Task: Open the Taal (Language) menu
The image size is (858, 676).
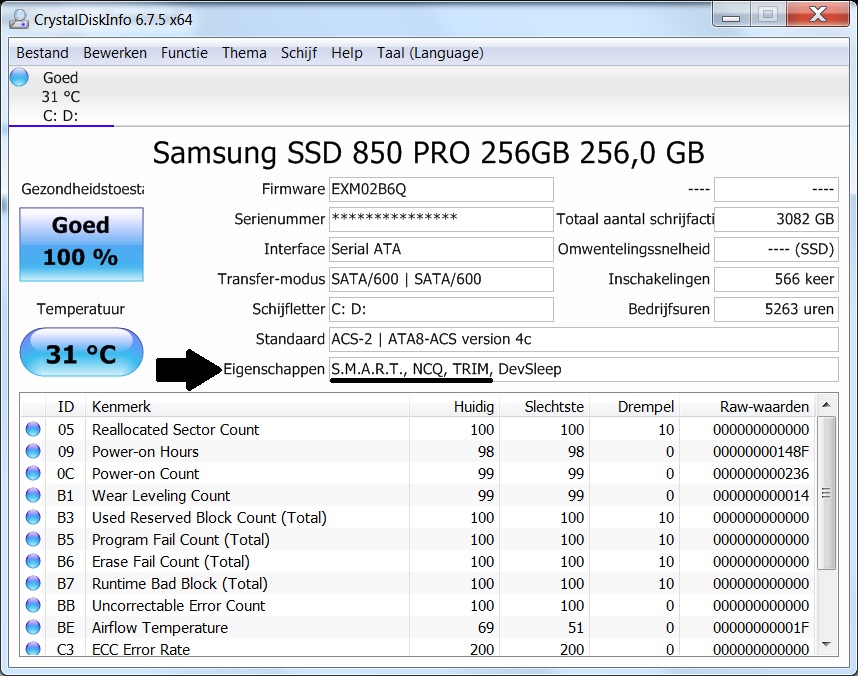Action: 430,53
